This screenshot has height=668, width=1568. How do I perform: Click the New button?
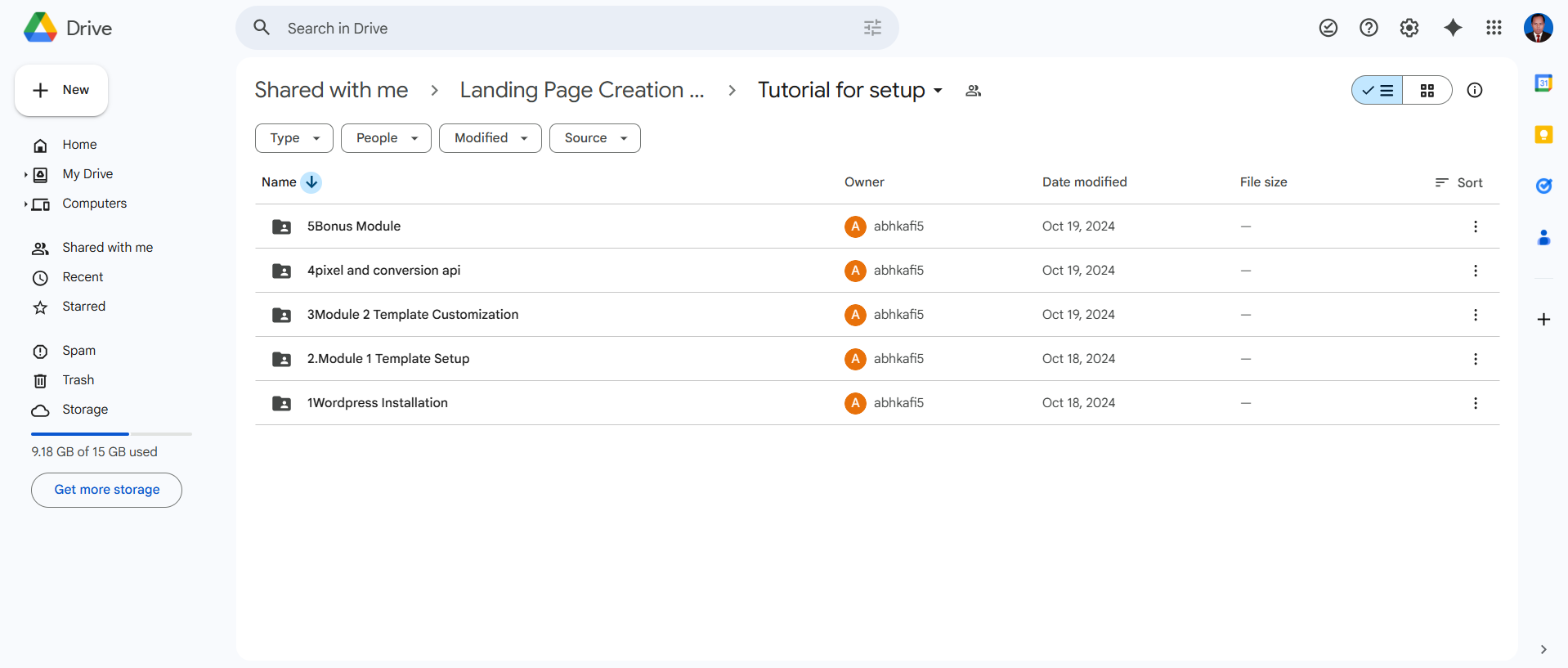coord(61,90)
